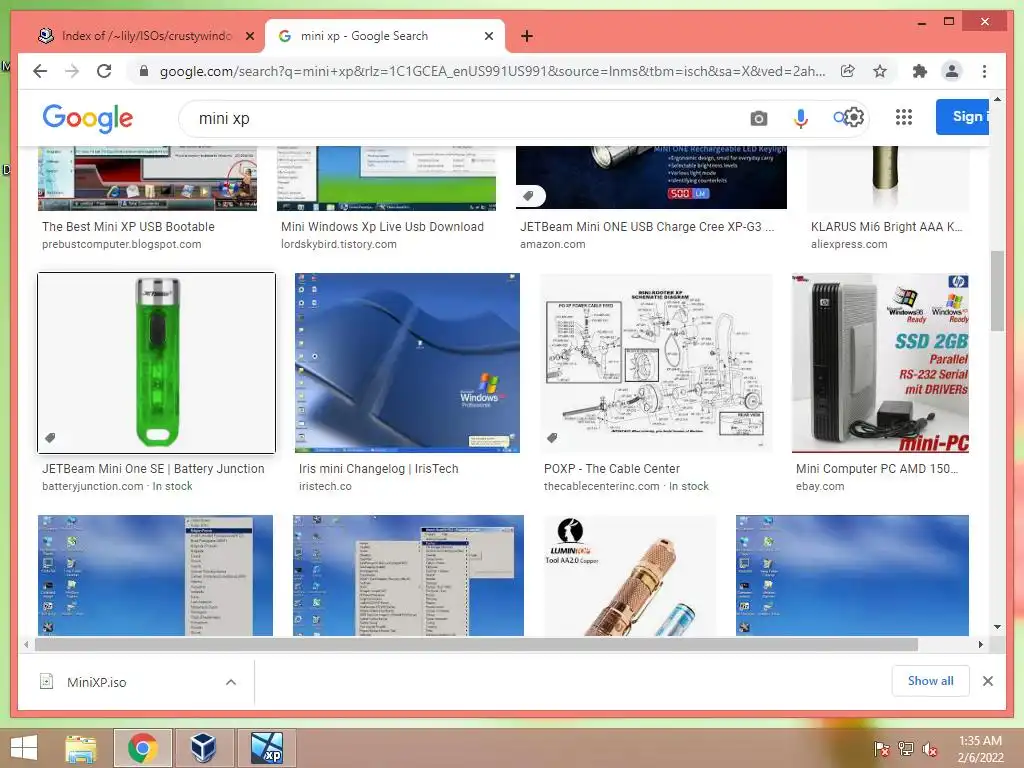This screenshot has width=1024, height=768.
Task: Open Iris mini Changelog | IrisTech link
Action: tap(379, 468)
